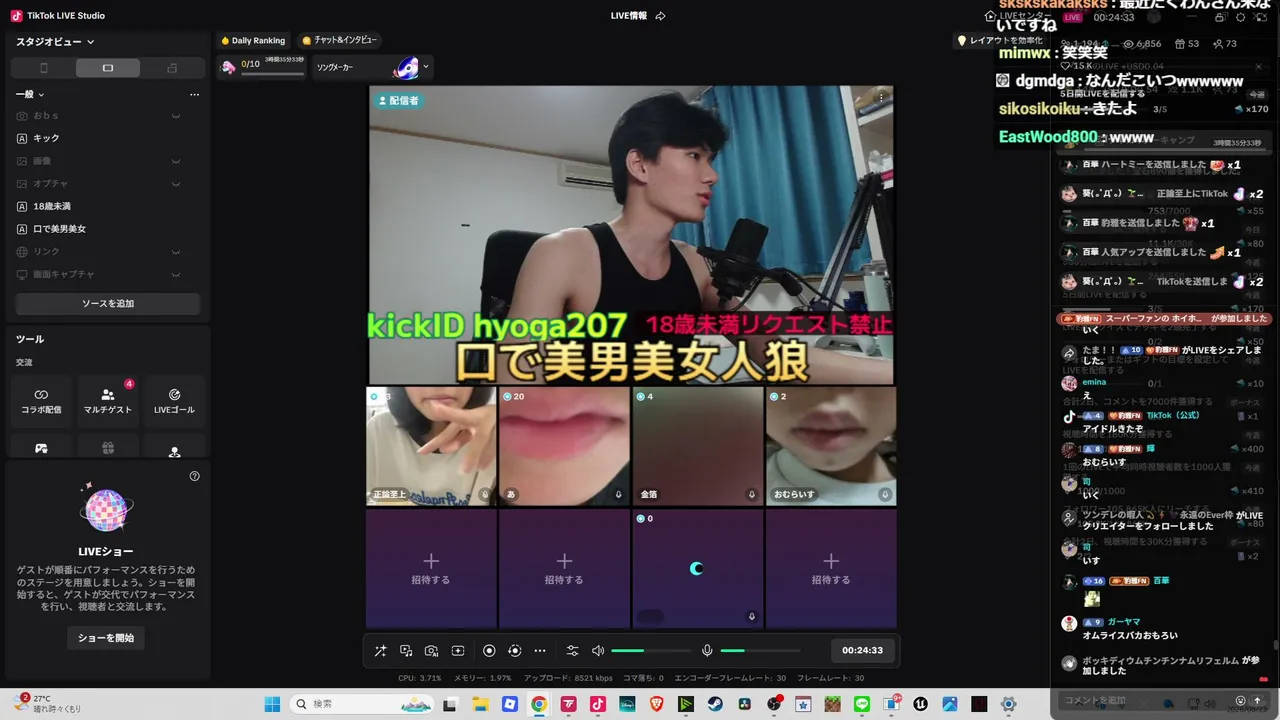Open the チャット&インタビュー tab
Image resolution: width=1280 pixels, height=720 pixels.
pos(339,41)
